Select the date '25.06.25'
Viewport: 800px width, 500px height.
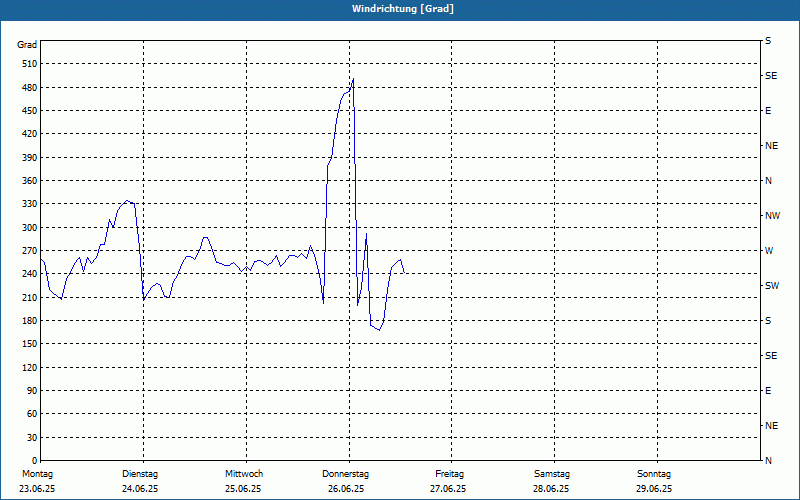[x=243, y=489]
